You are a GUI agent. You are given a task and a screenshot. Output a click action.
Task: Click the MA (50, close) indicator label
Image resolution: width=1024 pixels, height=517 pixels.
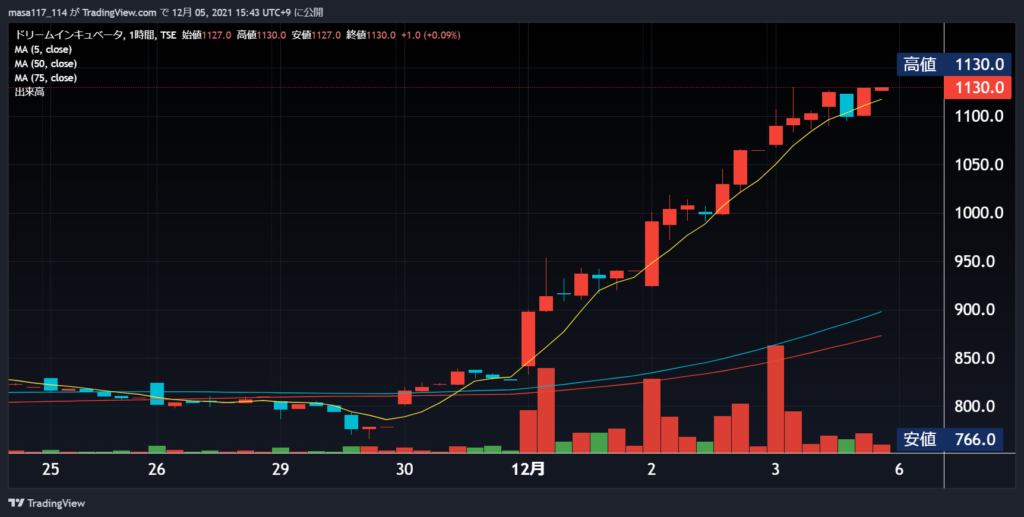tap(46, 64)
